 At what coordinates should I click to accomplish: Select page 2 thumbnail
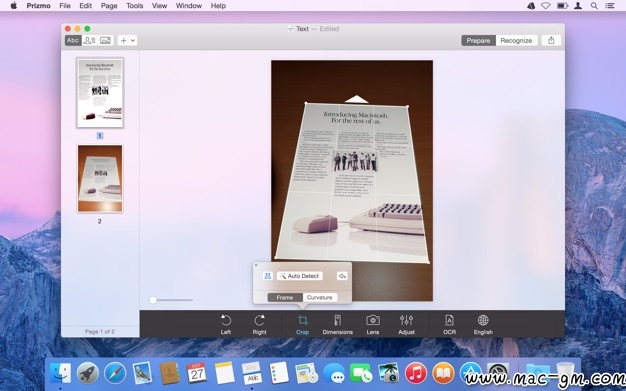[100, 179]
